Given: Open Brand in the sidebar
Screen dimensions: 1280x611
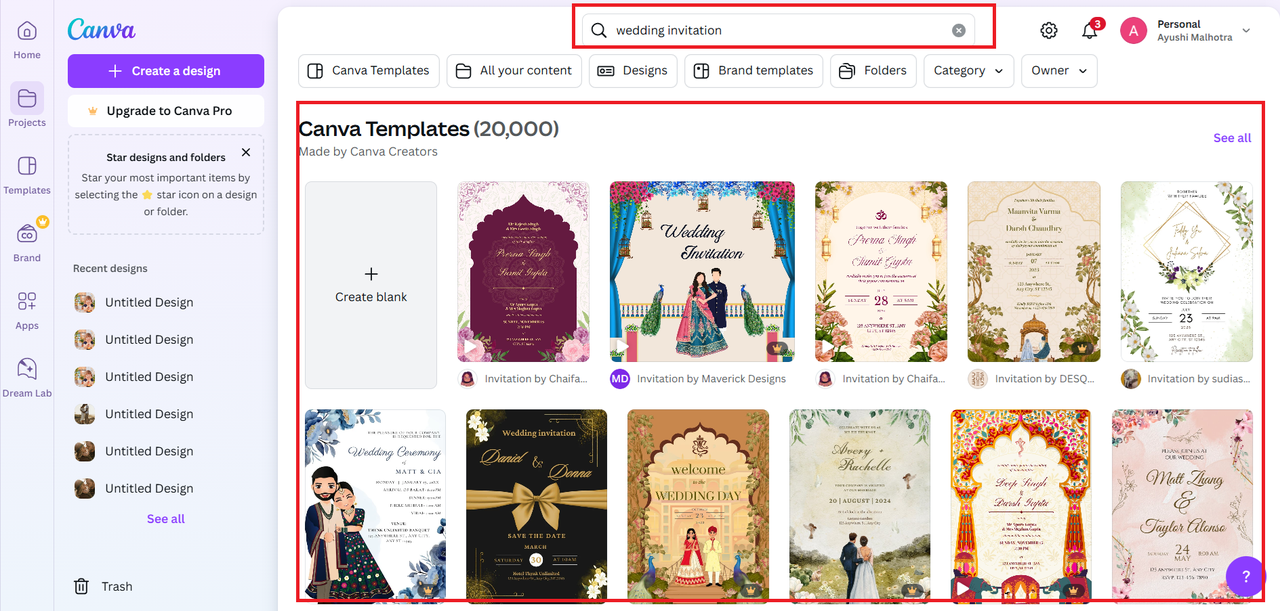Looking at the screenshot, I should tap(27, 241).
